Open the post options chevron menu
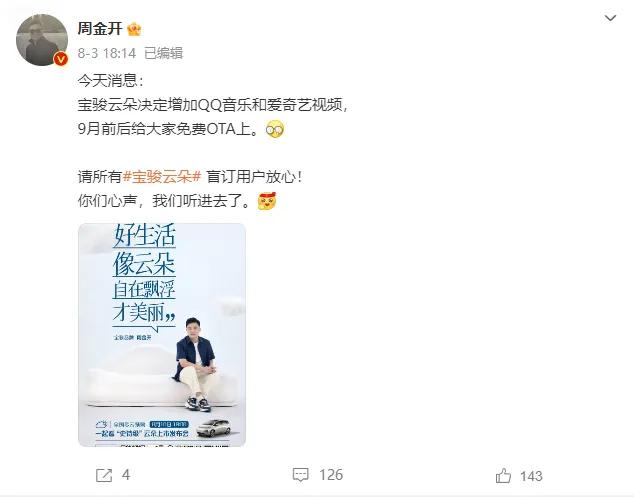This screenshot has width=634, height=497. (610, 18)
